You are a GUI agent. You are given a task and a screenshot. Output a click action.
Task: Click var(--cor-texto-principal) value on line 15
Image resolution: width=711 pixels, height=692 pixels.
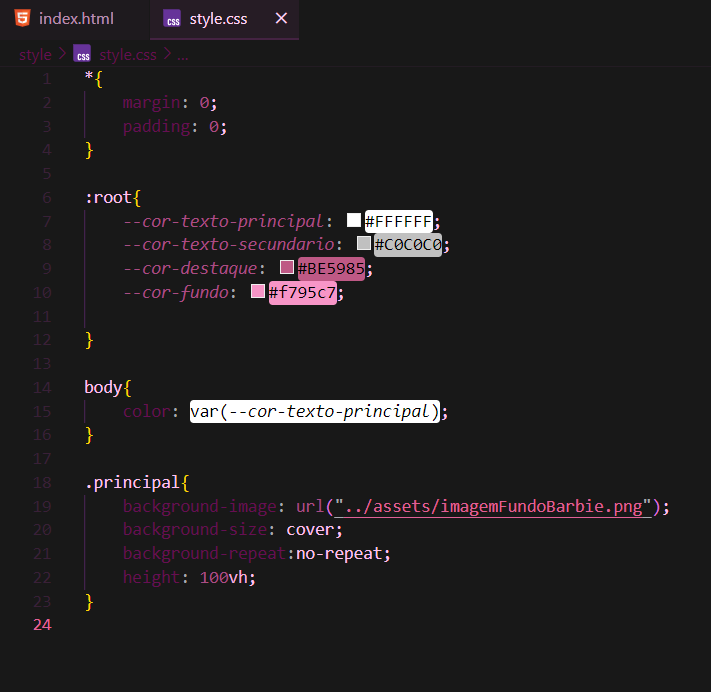(x=315, y=412)
